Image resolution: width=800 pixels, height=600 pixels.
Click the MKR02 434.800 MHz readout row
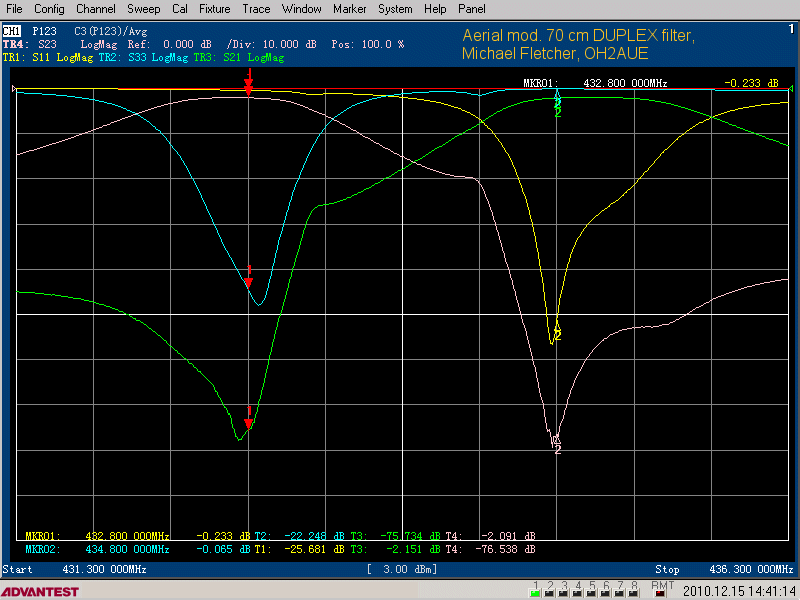click(x=97, y=549)
